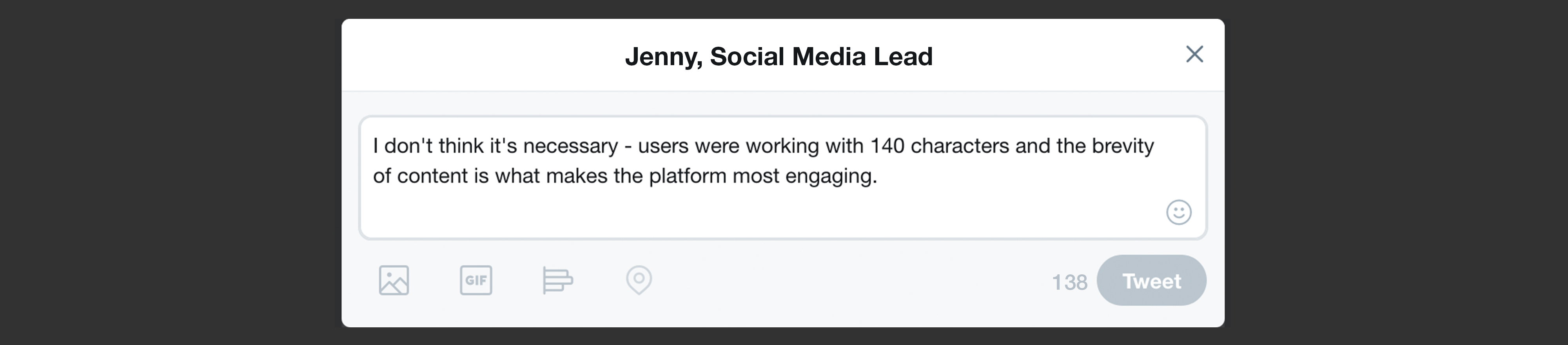Add a photo using the image icon

(x=394, y=280)
